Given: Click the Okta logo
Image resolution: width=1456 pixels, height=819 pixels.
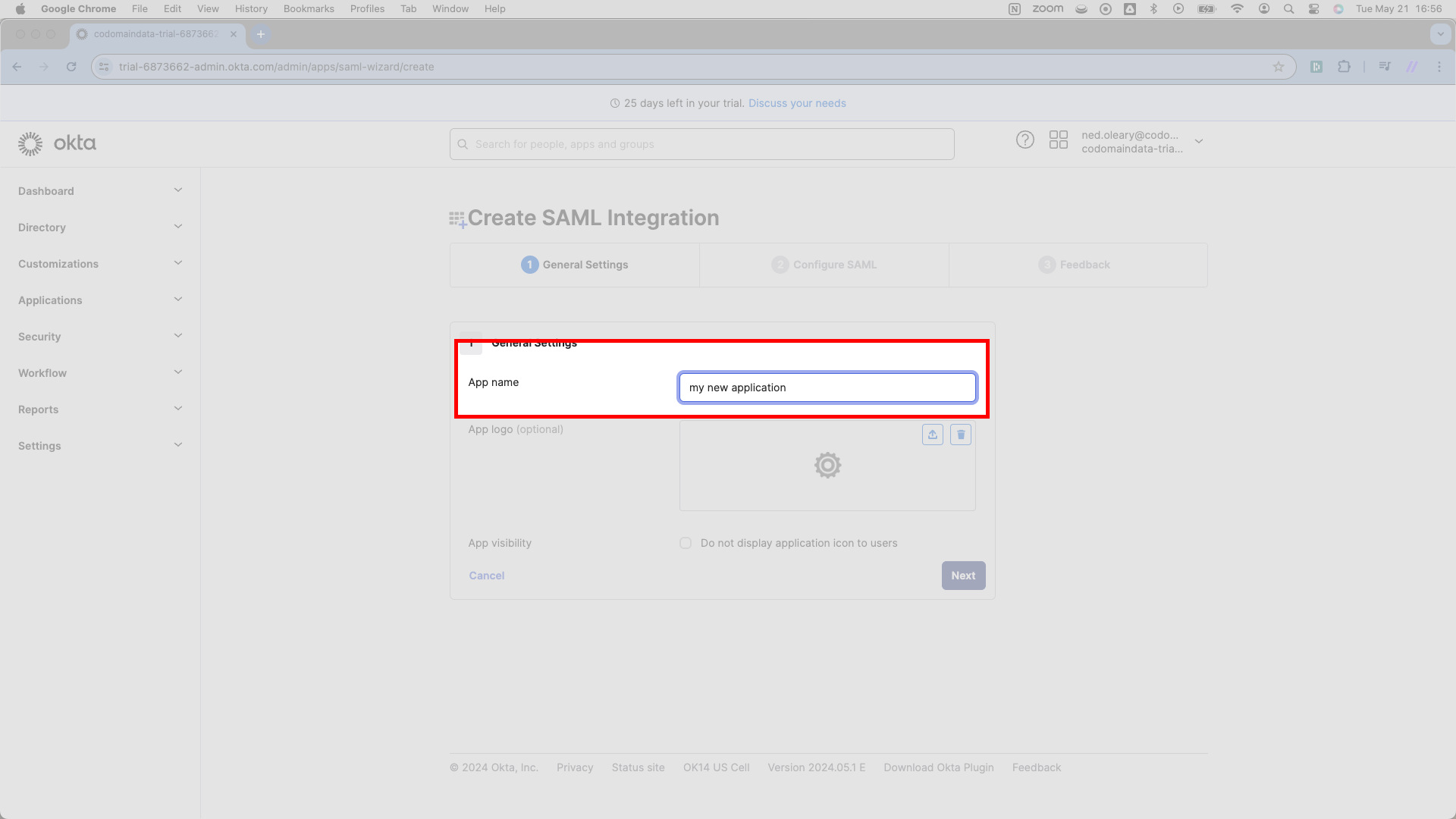Looking at the screenshot, I should pos(58,143).
